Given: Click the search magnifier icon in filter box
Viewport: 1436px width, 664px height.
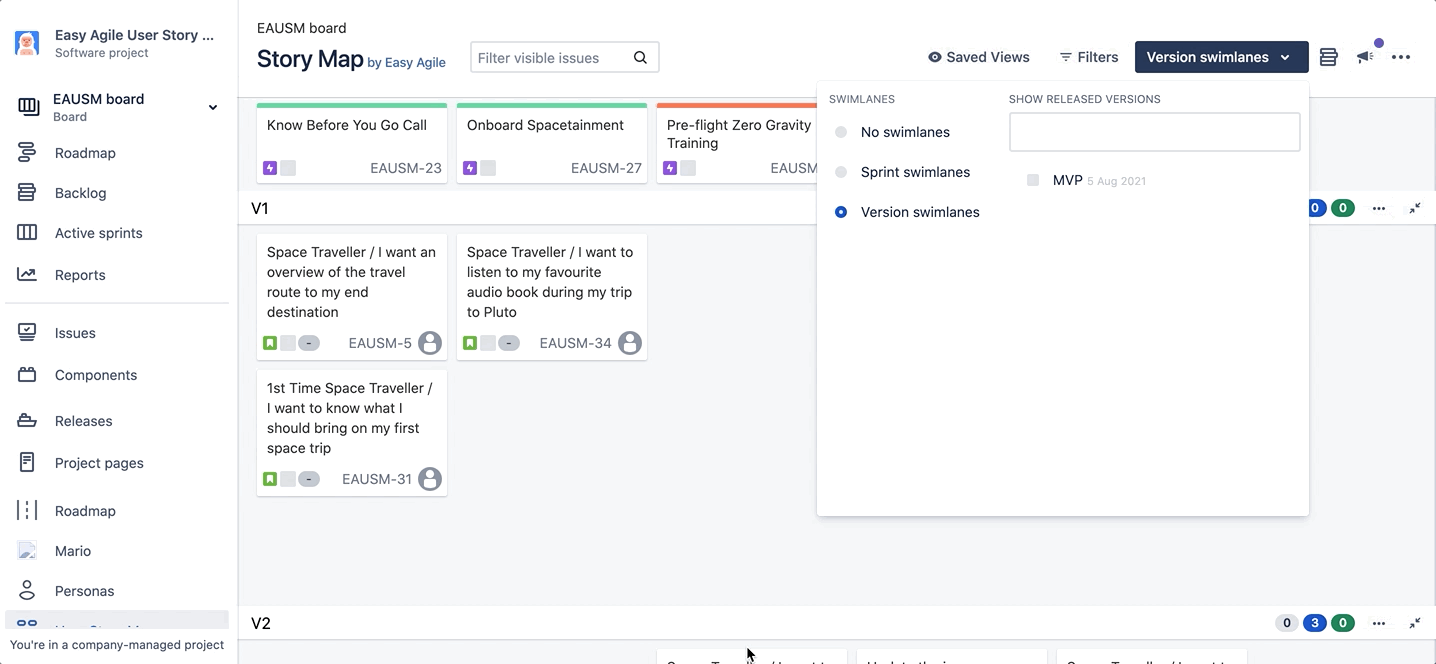Looking at the screenshot, I should pyautogui.click(x=640, y=58).
